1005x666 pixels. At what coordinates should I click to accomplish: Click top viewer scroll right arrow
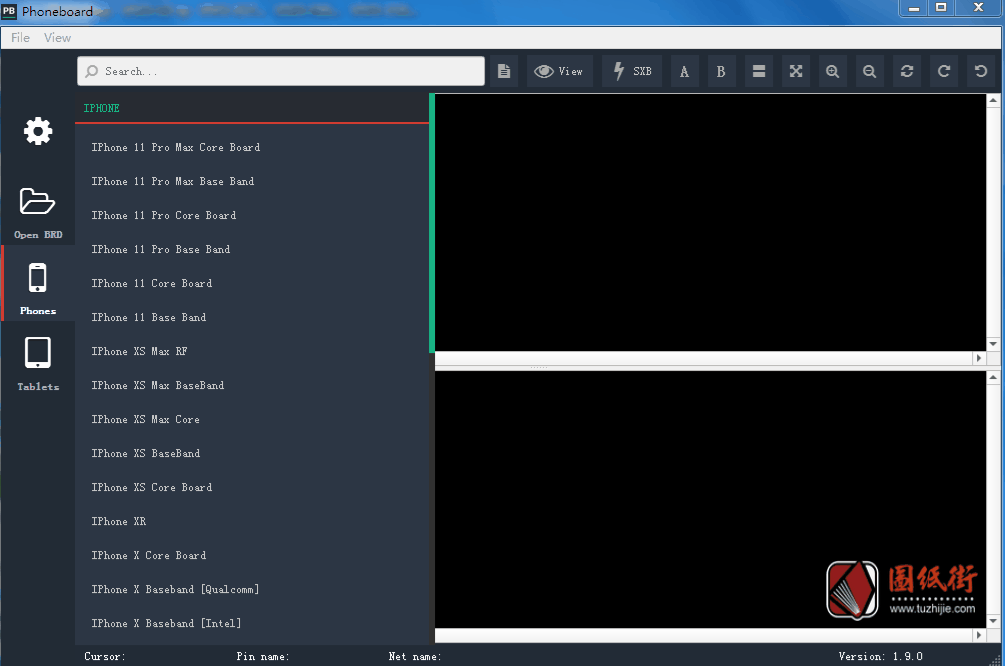[x=979, y=358]
